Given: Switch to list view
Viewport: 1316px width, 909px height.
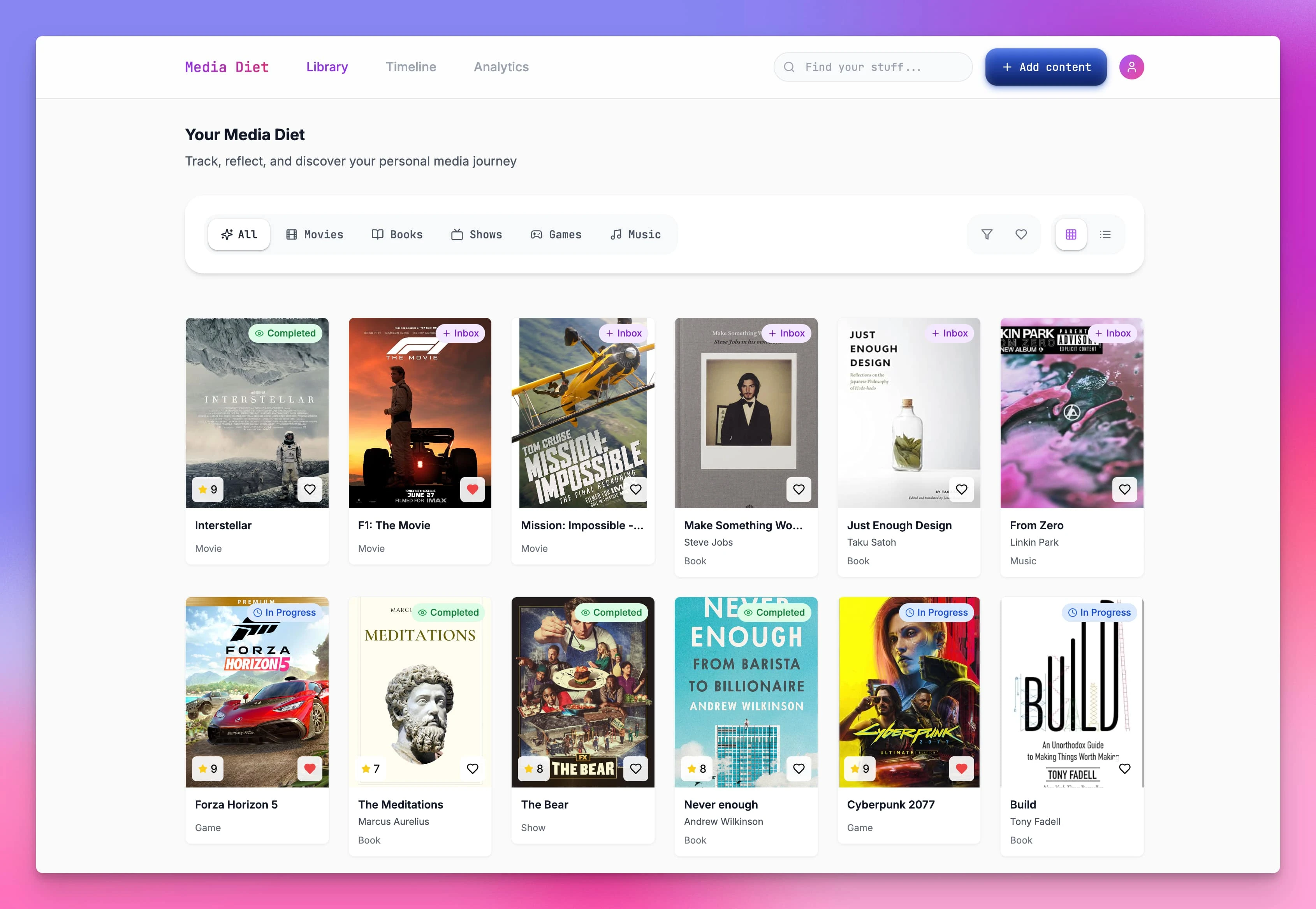Looking at the screenshot, I should tap(1105, 235).
